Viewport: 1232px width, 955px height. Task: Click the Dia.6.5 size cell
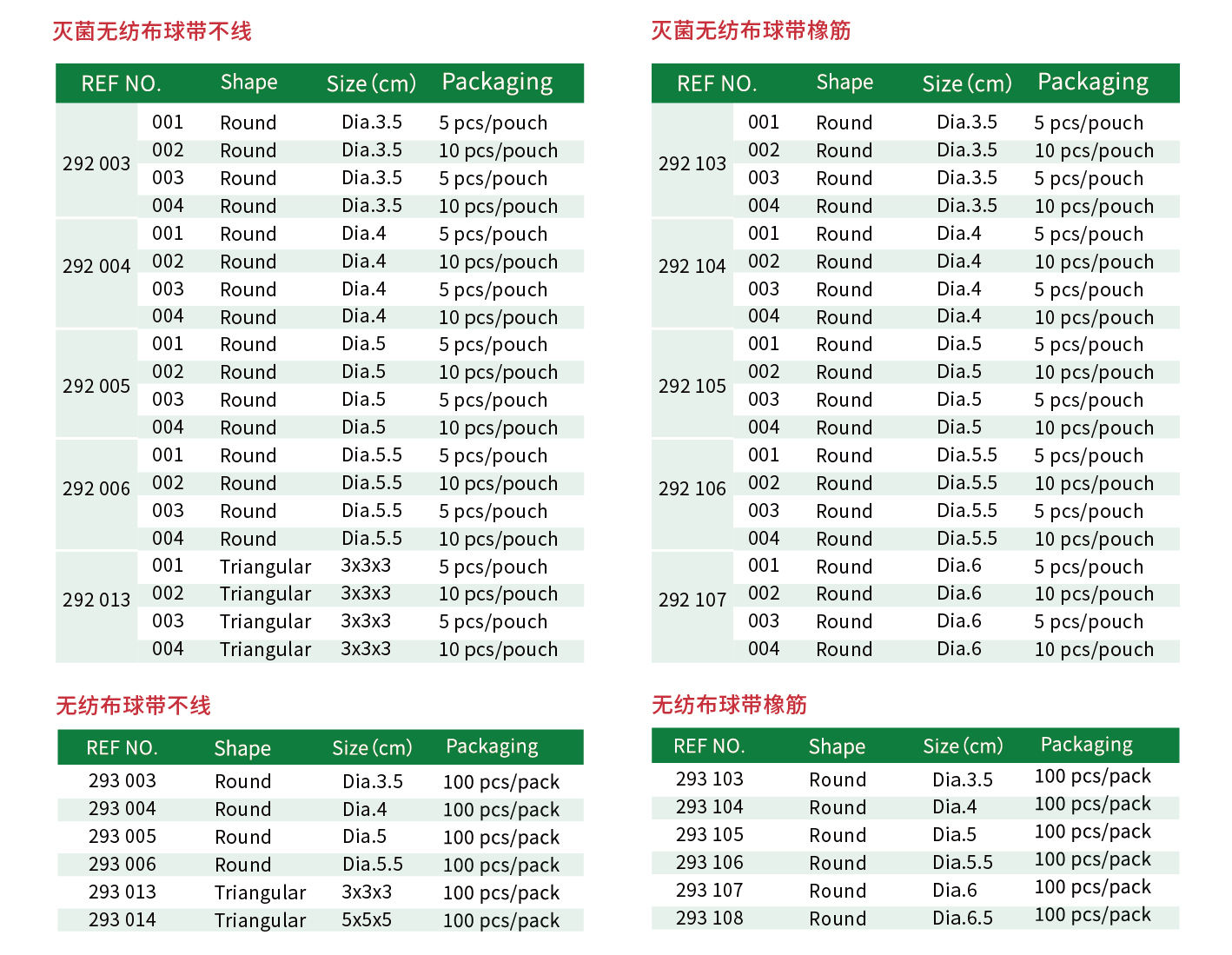pos(963,919)
